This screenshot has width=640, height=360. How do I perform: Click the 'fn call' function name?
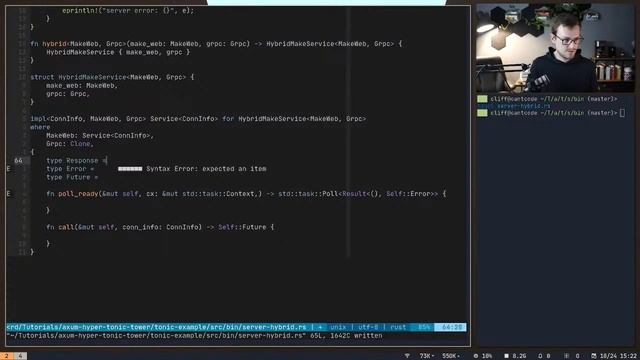[66, 227]
